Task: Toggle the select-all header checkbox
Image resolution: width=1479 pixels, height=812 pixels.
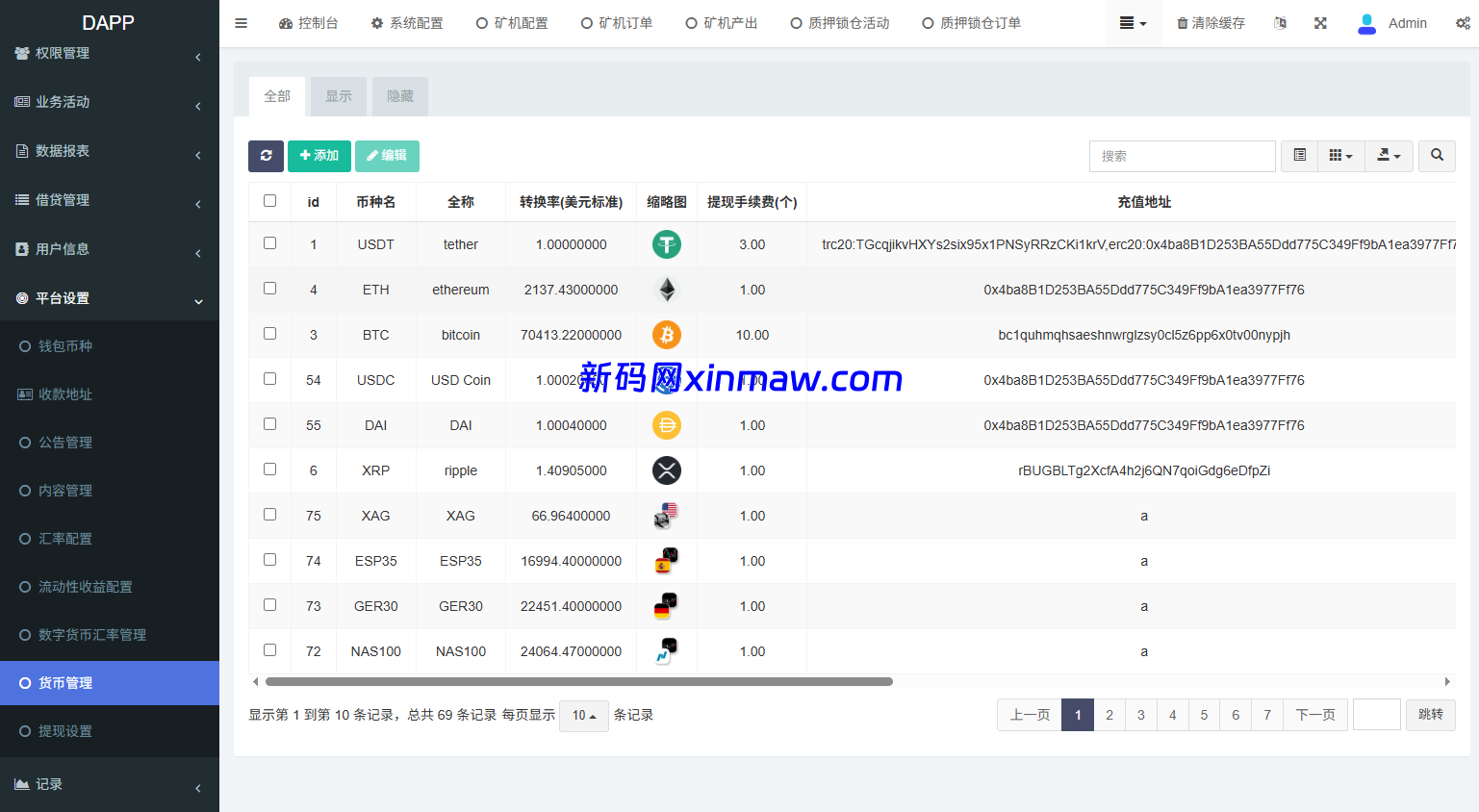Action: coord(270,201)
